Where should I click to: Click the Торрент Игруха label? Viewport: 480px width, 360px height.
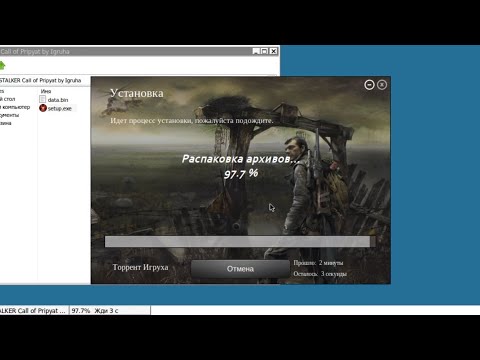click(x=140, y=267)
